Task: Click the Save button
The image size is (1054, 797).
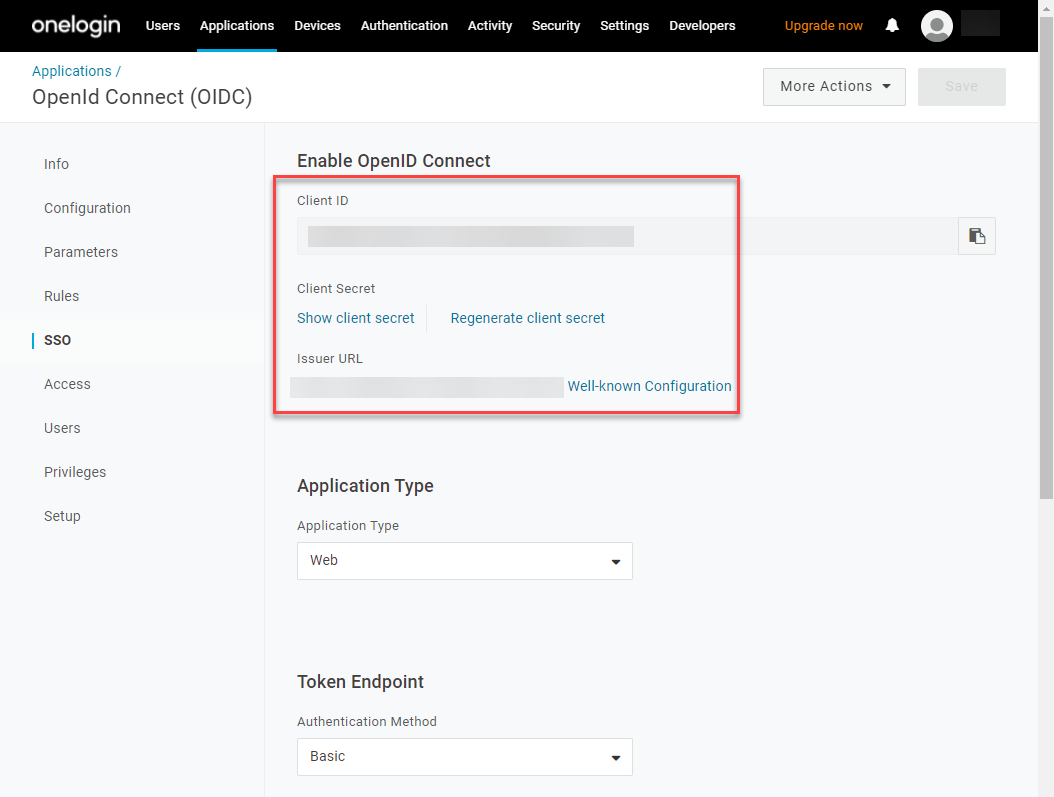Action: click(961, 87)
